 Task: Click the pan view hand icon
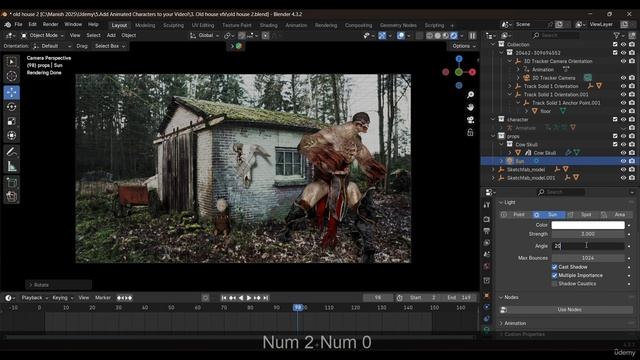(x=470, y=107)
